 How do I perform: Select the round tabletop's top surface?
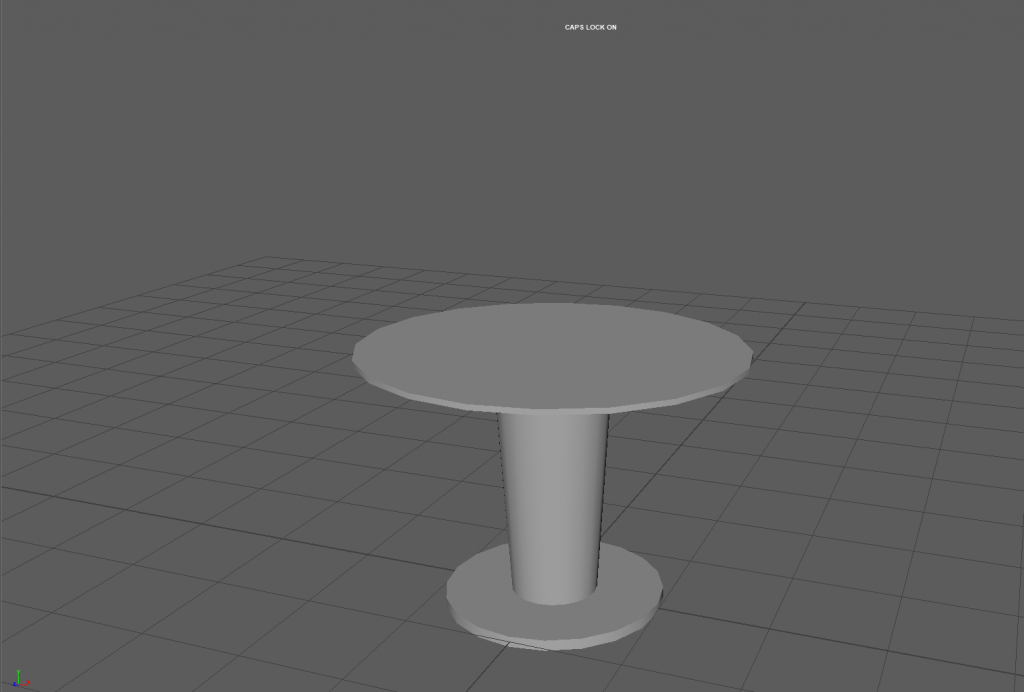pos(552,352)
